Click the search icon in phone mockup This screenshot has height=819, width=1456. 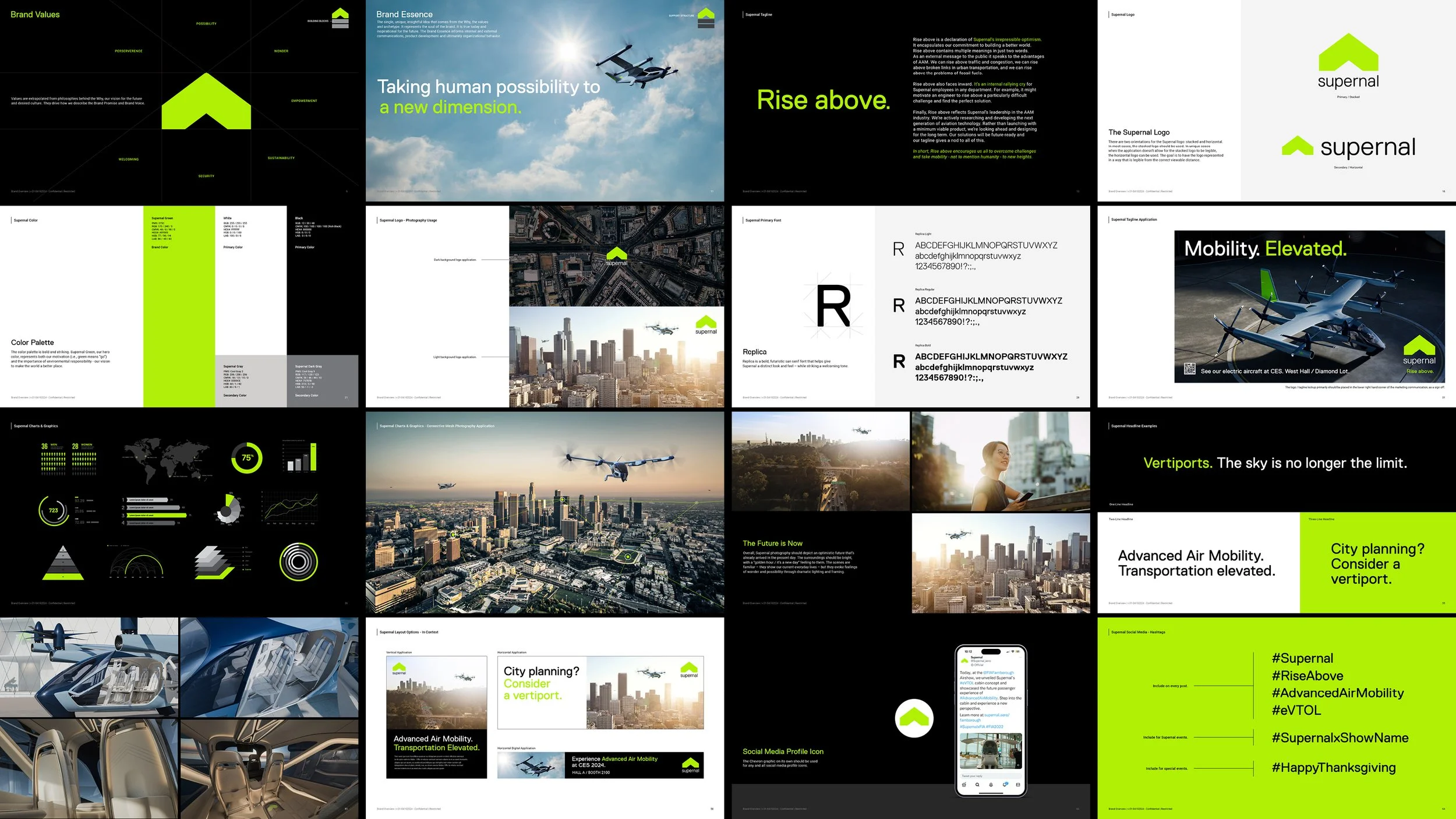[977, 785]
